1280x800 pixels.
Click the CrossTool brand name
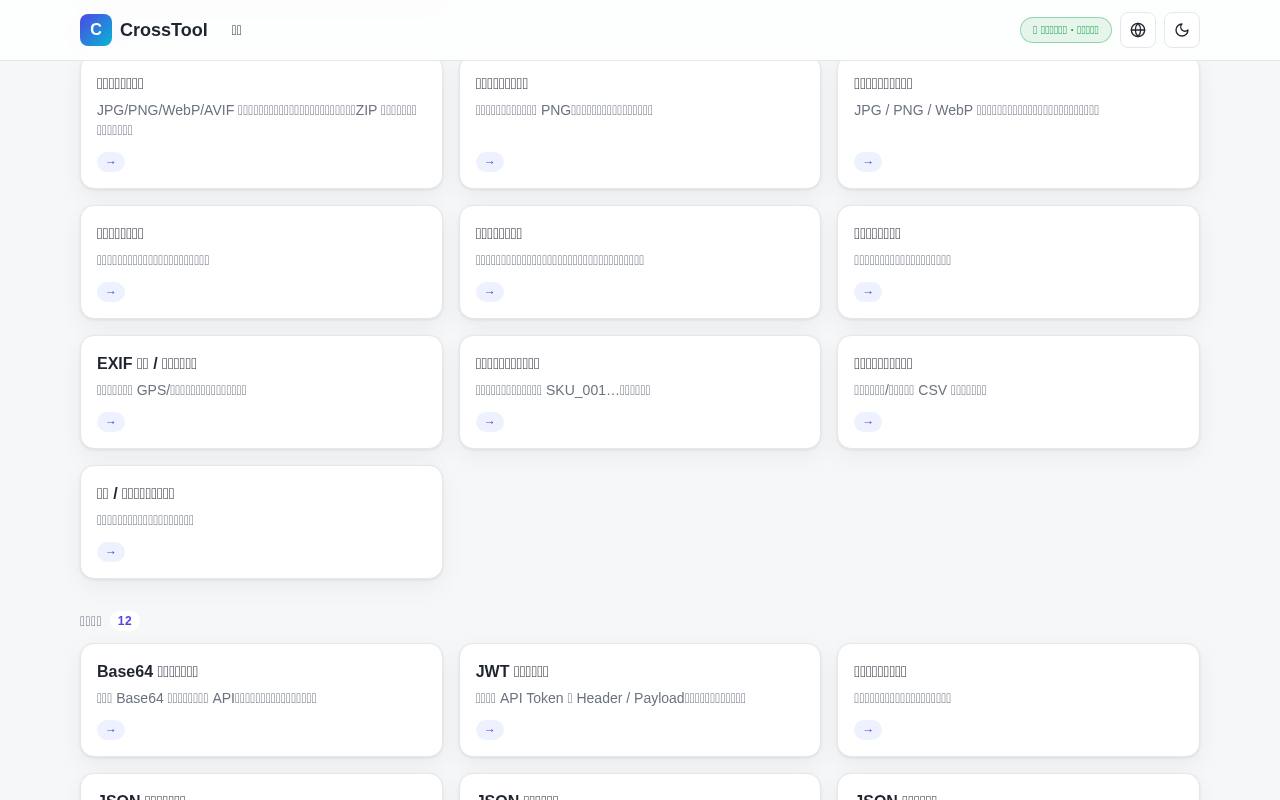pyautogui.click(x=164, y=30)
